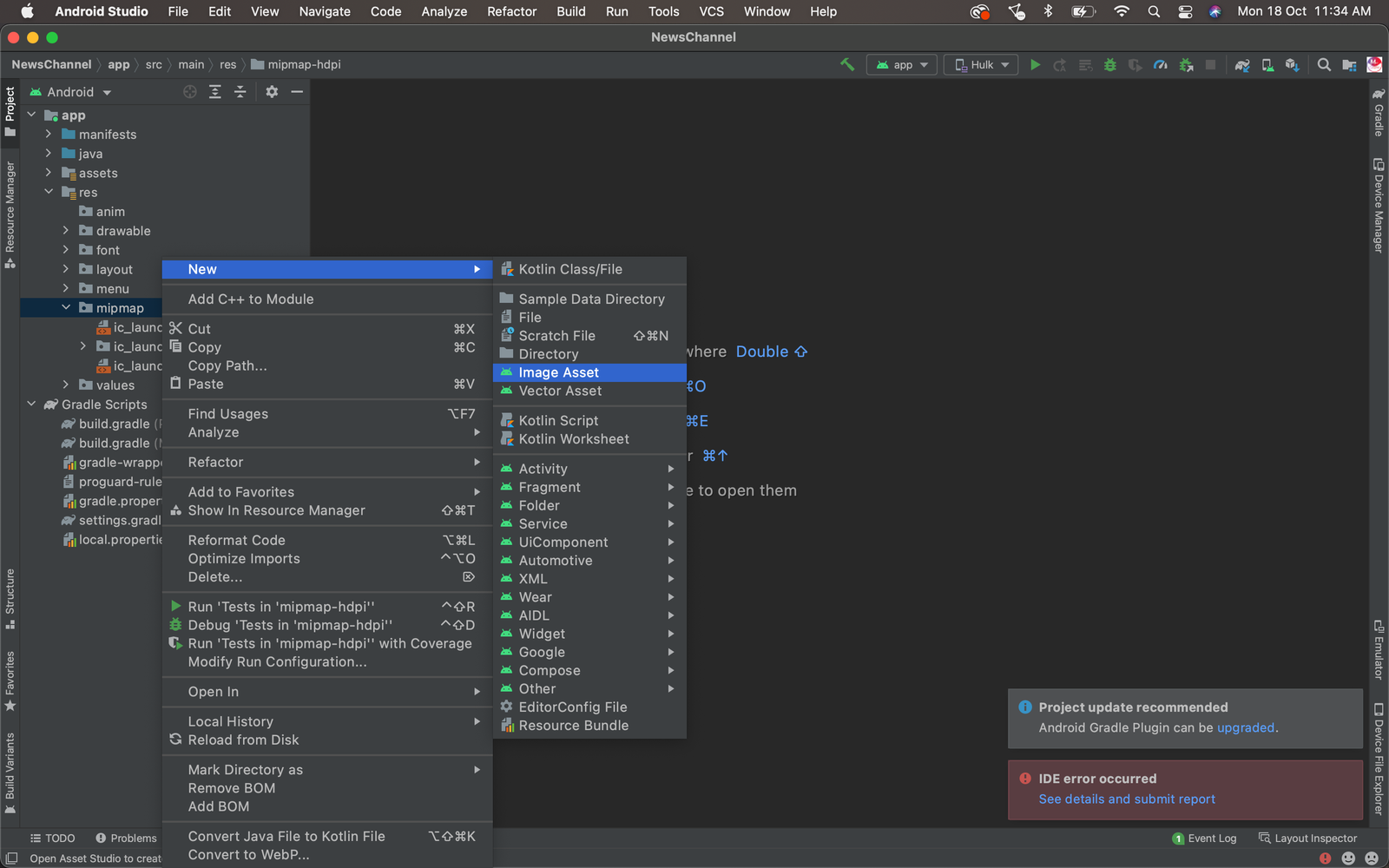Click the Search Everywhere magnifier icon

pyautogui.click(x=1324, y=64)
